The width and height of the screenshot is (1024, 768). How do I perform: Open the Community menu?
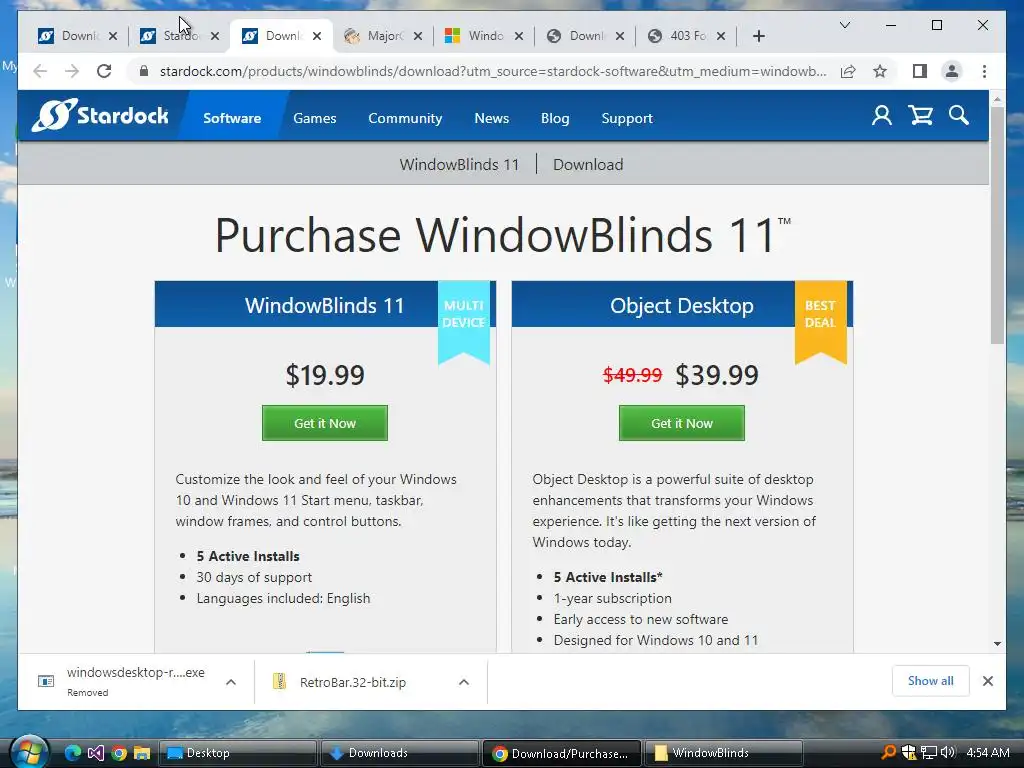(x=405, y=118)
